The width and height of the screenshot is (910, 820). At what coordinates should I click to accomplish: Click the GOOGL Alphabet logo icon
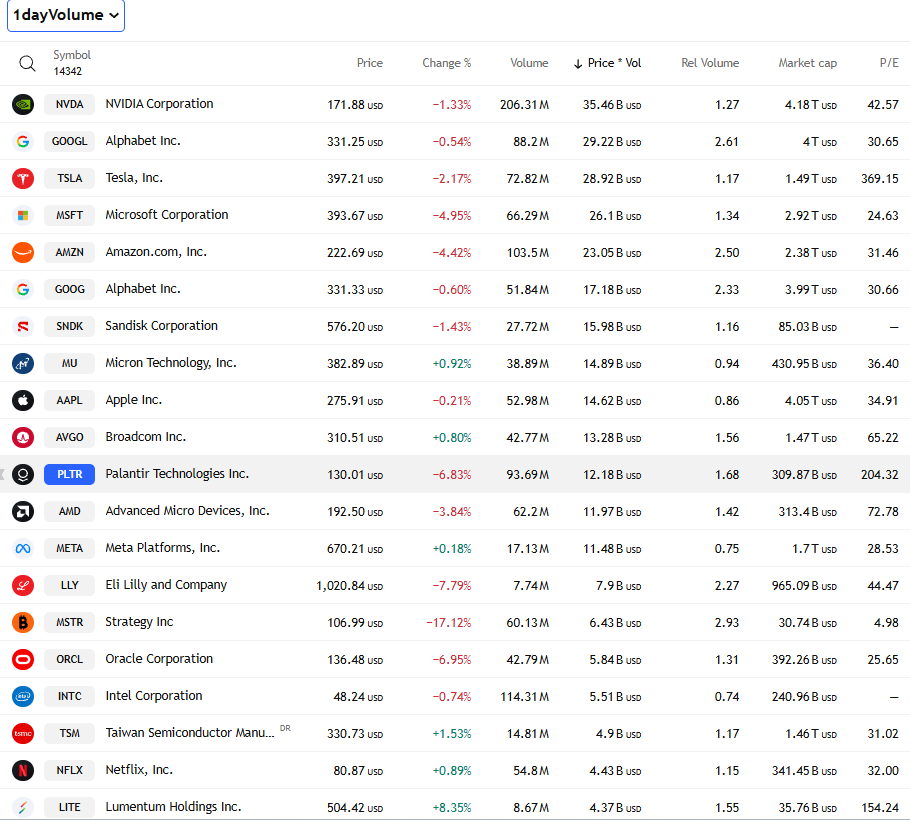tap(23, 142)
